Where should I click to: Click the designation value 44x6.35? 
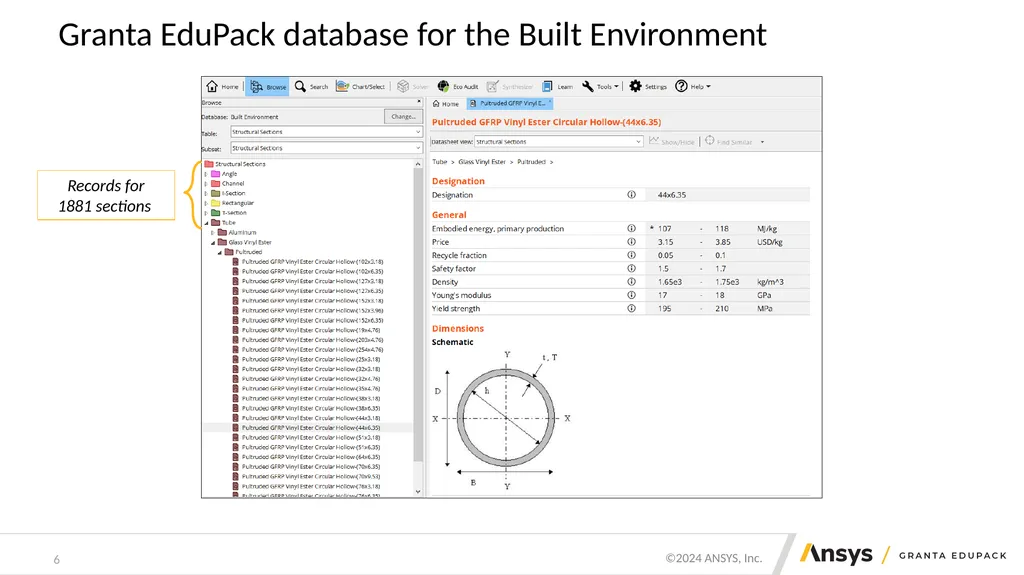(x=671, y=195)
